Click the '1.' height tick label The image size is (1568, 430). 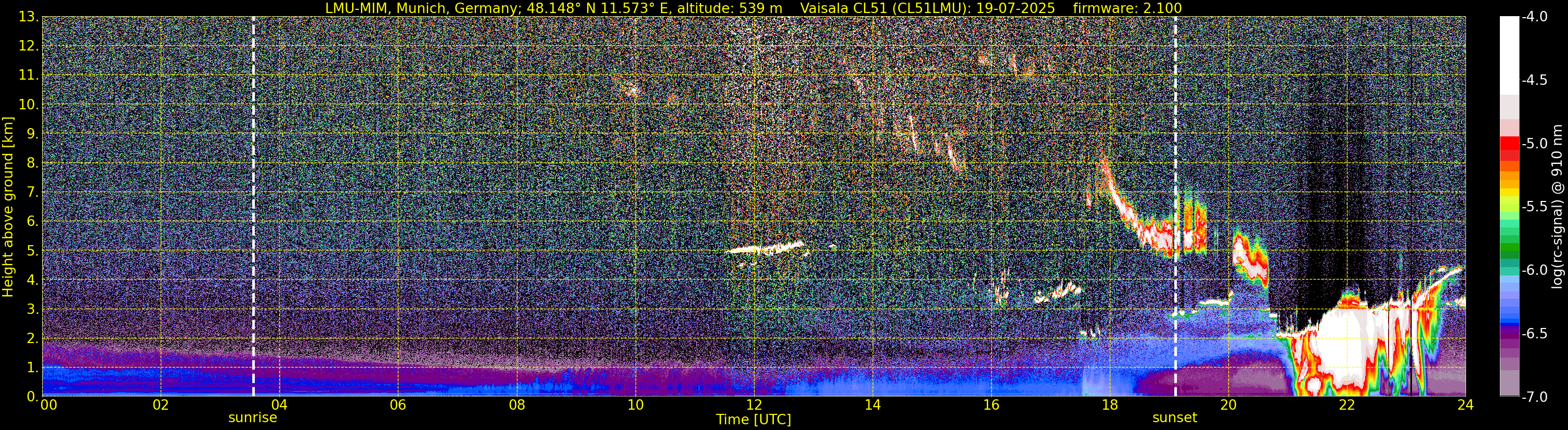pos(33,368)
